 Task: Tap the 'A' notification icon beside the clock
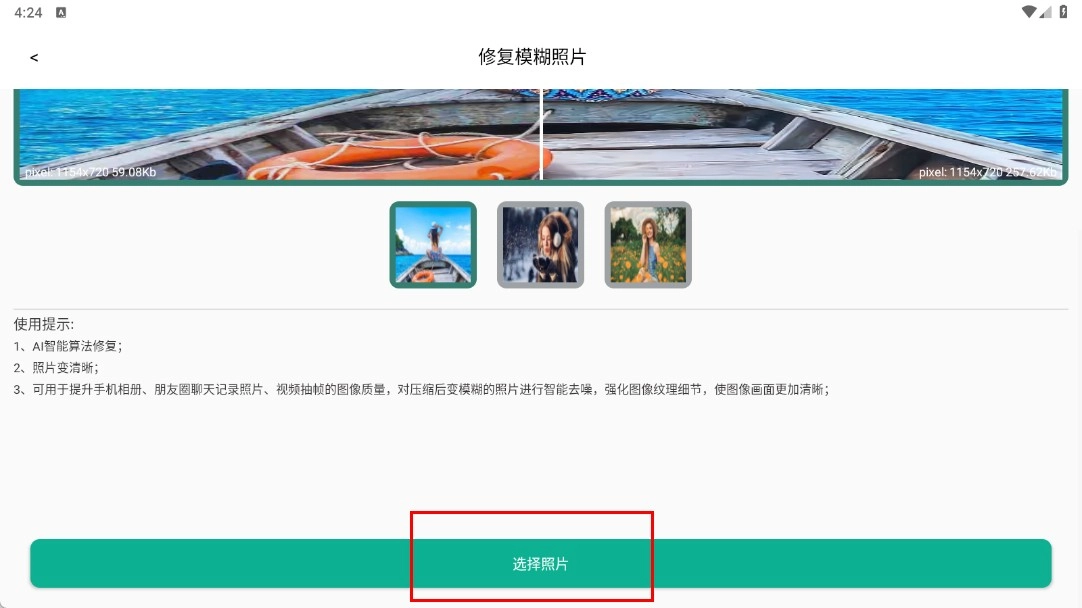click(61, 12)
